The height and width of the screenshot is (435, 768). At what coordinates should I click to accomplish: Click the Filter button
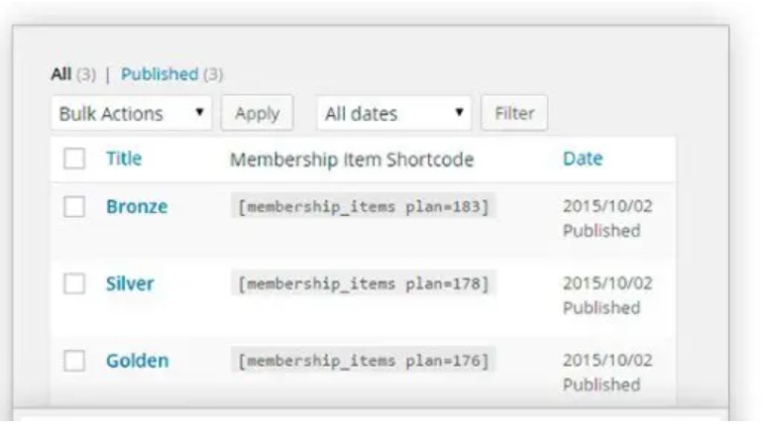(x=514, y=114)
